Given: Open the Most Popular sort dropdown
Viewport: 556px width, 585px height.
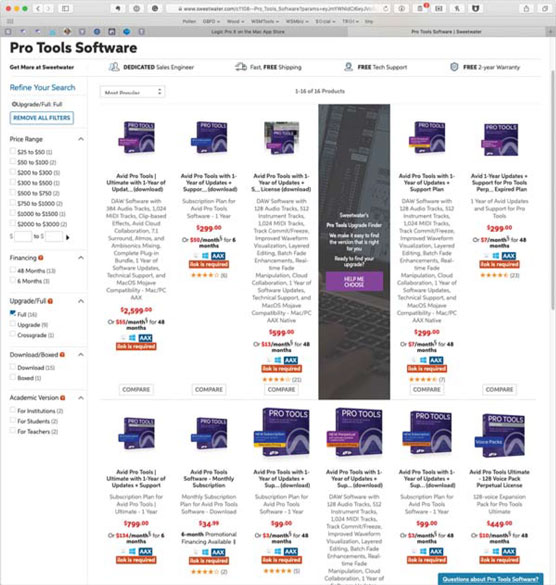Looking at the screenshot, I should click(x=132, y=92).
